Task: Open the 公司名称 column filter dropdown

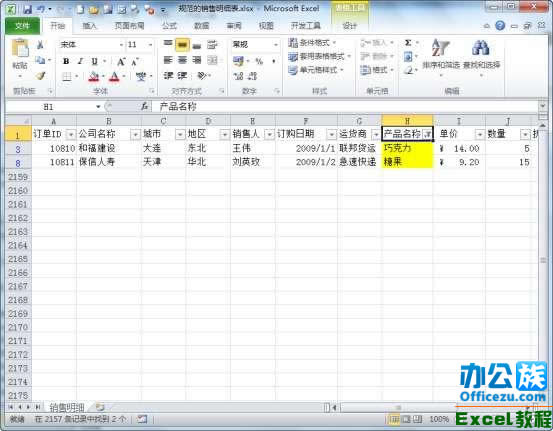Action: tap(135, 134)
